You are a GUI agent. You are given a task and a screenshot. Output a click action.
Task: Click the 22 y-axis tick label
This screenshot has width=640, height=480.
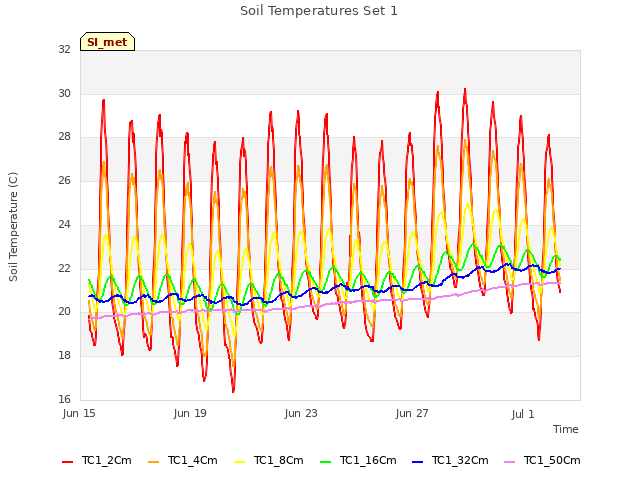pyautogui.click(x=64, y=268)
